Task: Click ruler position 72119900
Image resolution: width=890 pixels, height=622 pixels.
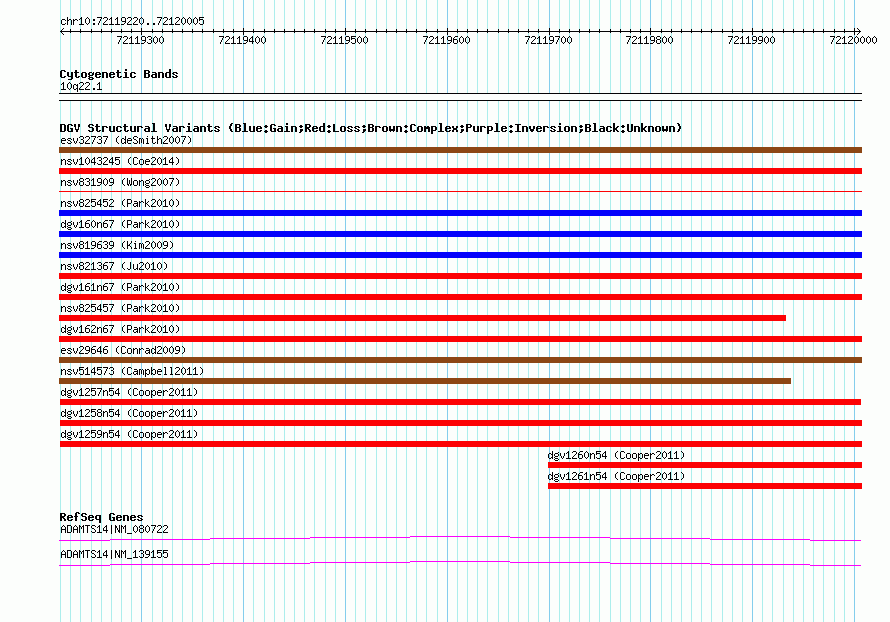Action: tap(752, 40)
